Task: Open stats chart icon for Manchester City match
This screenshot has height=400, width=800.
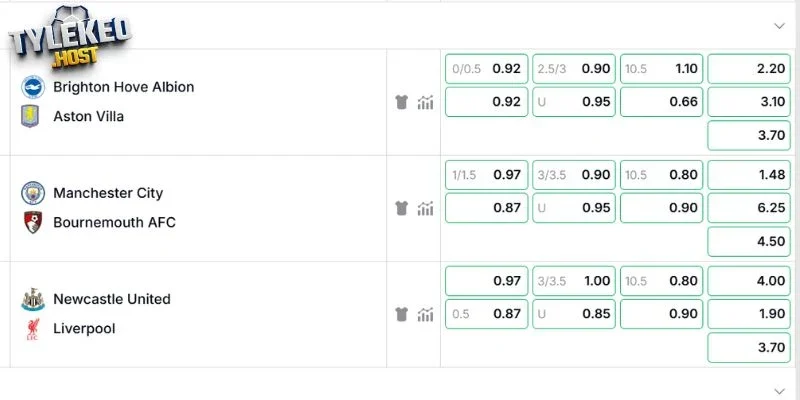Action: click(x=425, y=208)
